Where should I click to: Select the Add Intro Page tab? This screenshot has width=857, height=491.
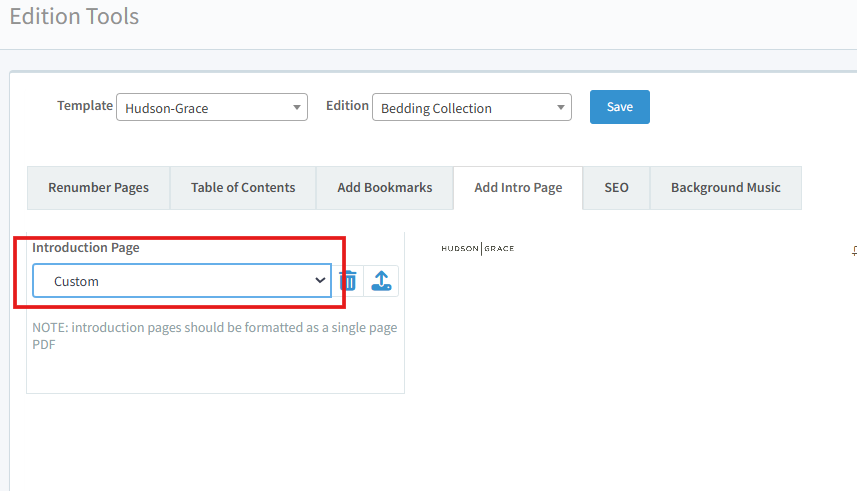point(518,188)
